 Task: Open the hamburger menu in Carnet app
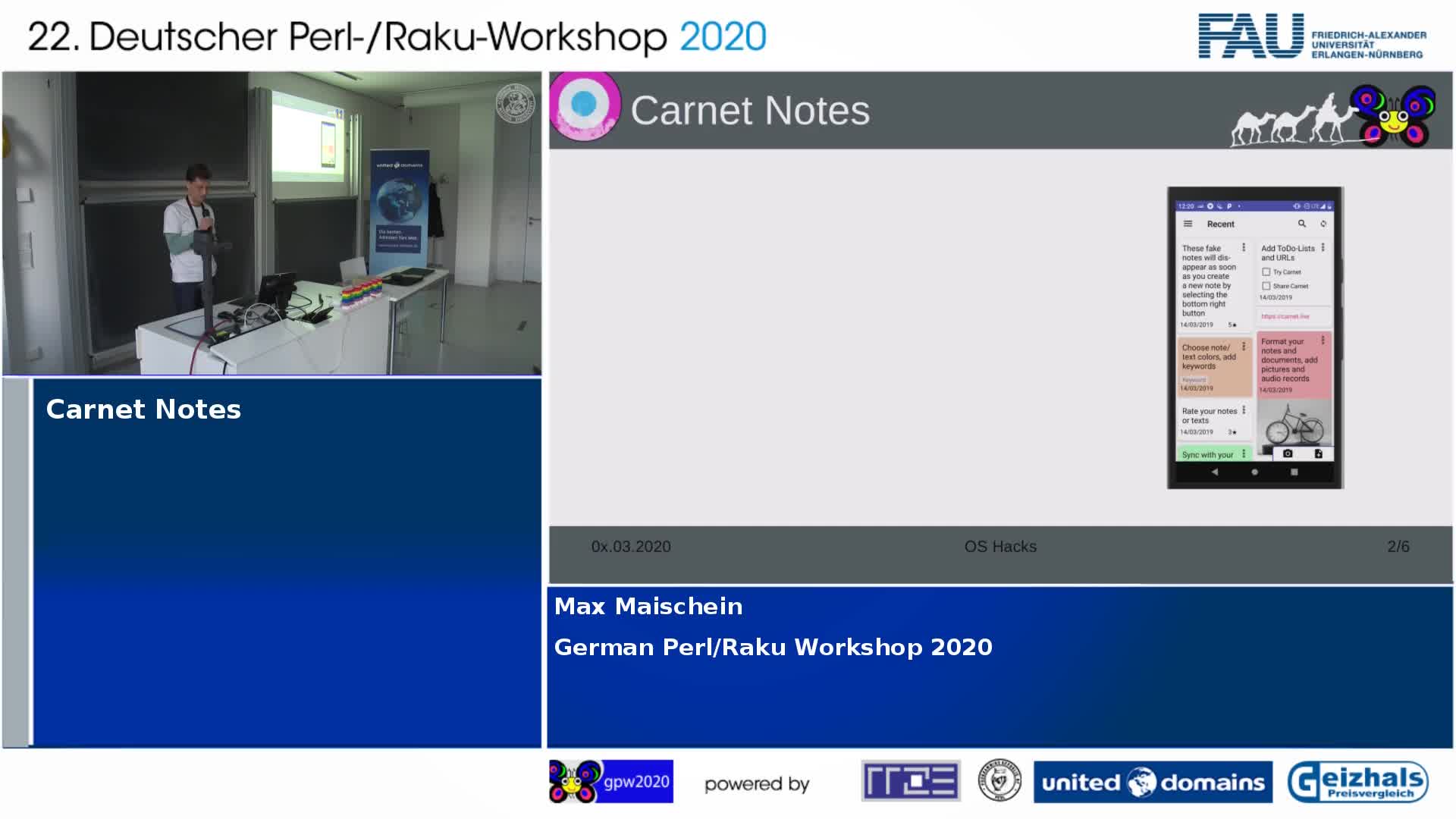[1188, 224]
